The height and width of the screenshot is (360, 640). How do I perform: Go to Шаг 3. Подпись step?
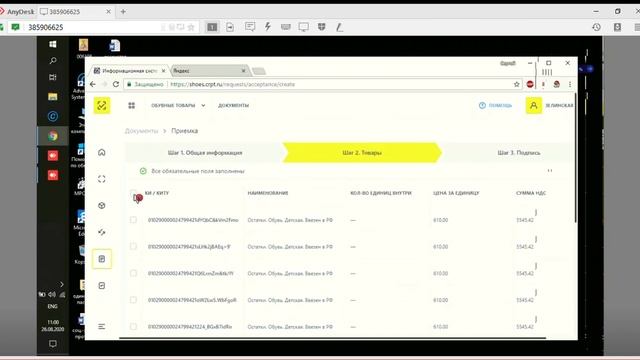click(x=519, y=153)
